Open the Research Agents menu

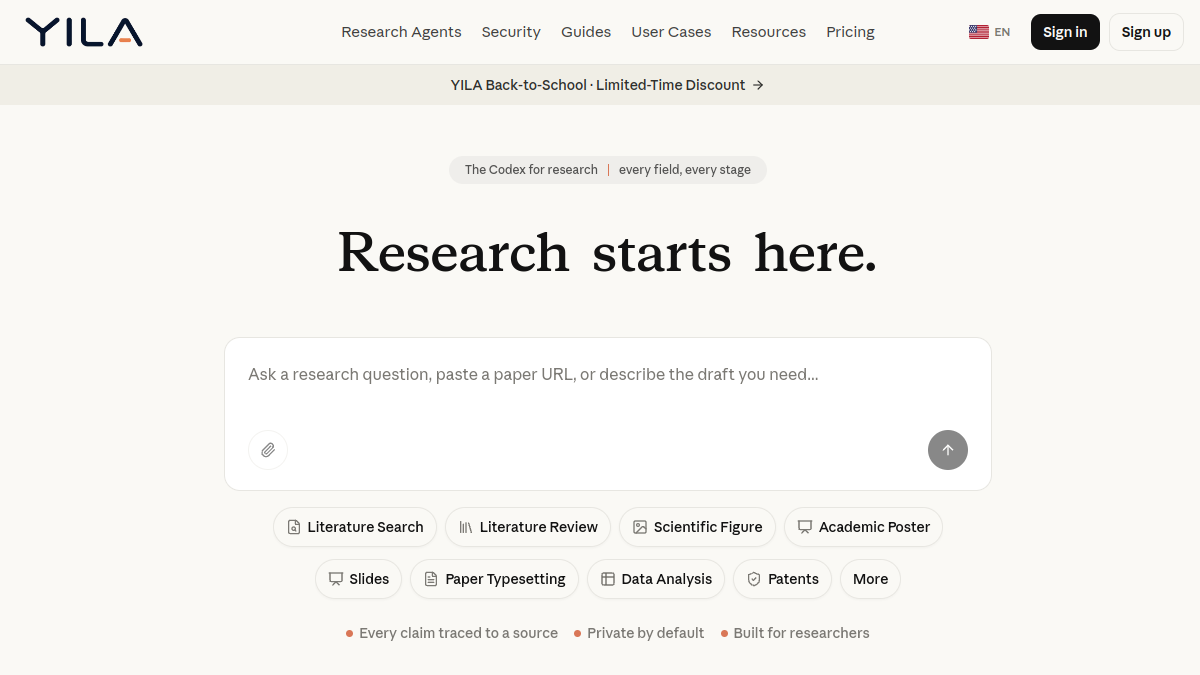(401, 32)
